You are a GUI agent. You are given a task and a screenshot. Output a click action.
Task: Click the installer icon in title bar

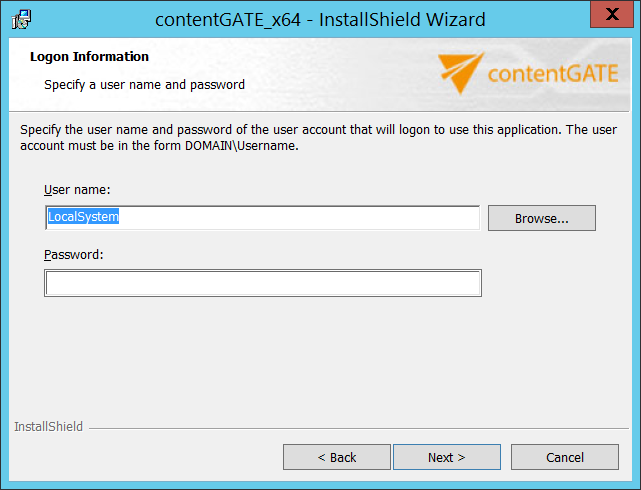click(21, 19)
